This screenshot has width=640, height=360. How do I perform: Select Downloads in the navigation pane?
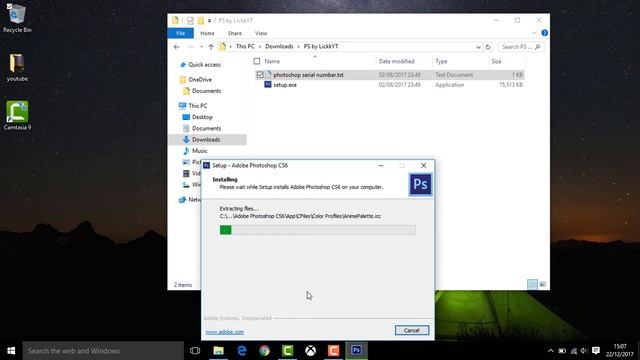coord(206,140)
